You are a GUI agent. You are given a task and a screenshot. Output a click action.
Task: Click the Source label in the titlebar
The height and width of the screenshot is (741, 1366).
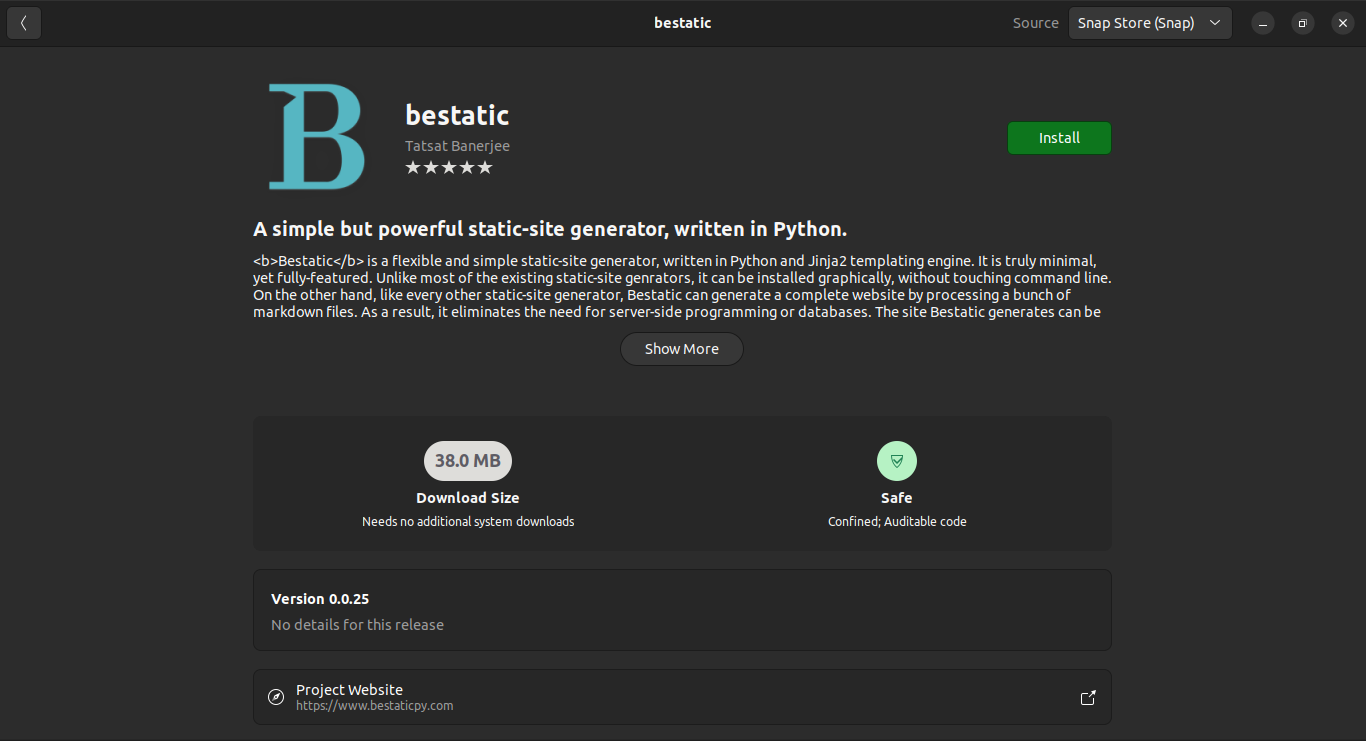1035,22
